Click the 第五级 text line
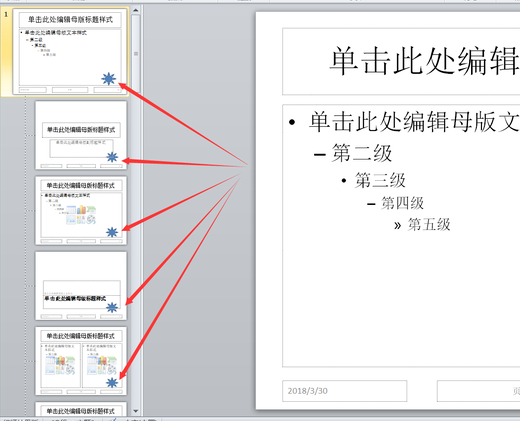Screen dimensions: 520x421 [x=429, y=224]
